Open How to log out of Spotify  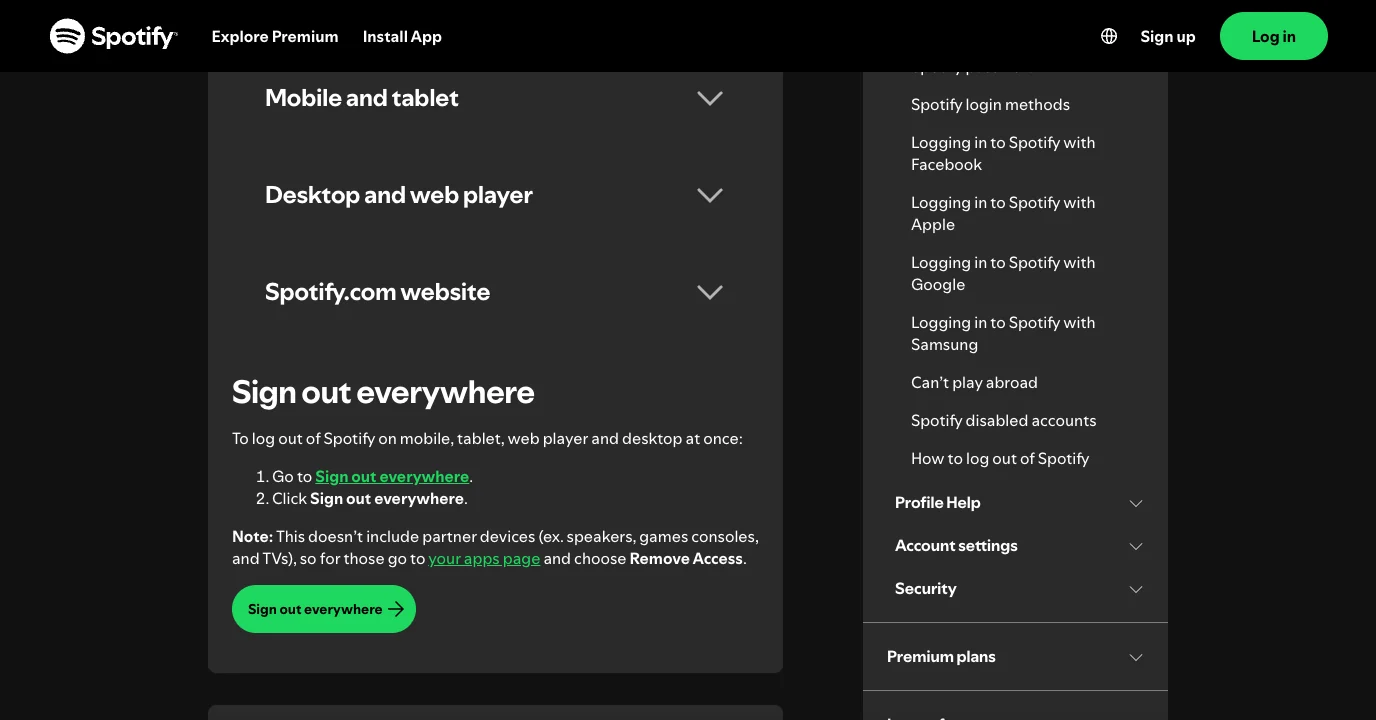[1000, 459]
